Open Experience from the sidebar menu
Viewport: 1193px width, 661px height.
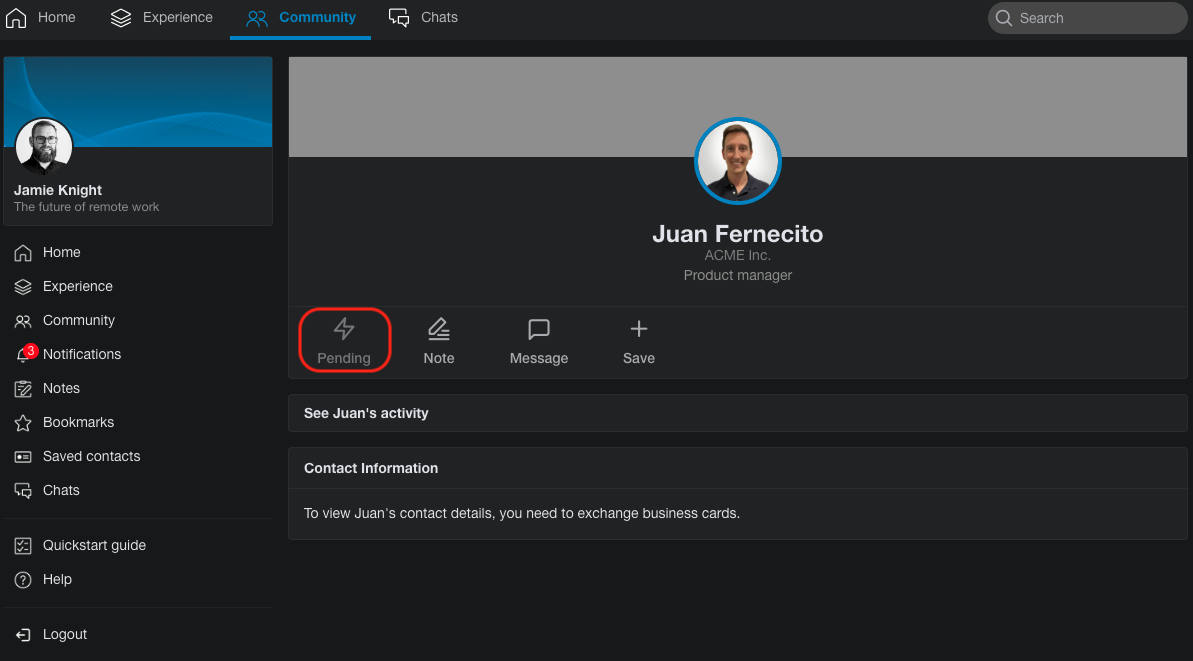[78, 287]
